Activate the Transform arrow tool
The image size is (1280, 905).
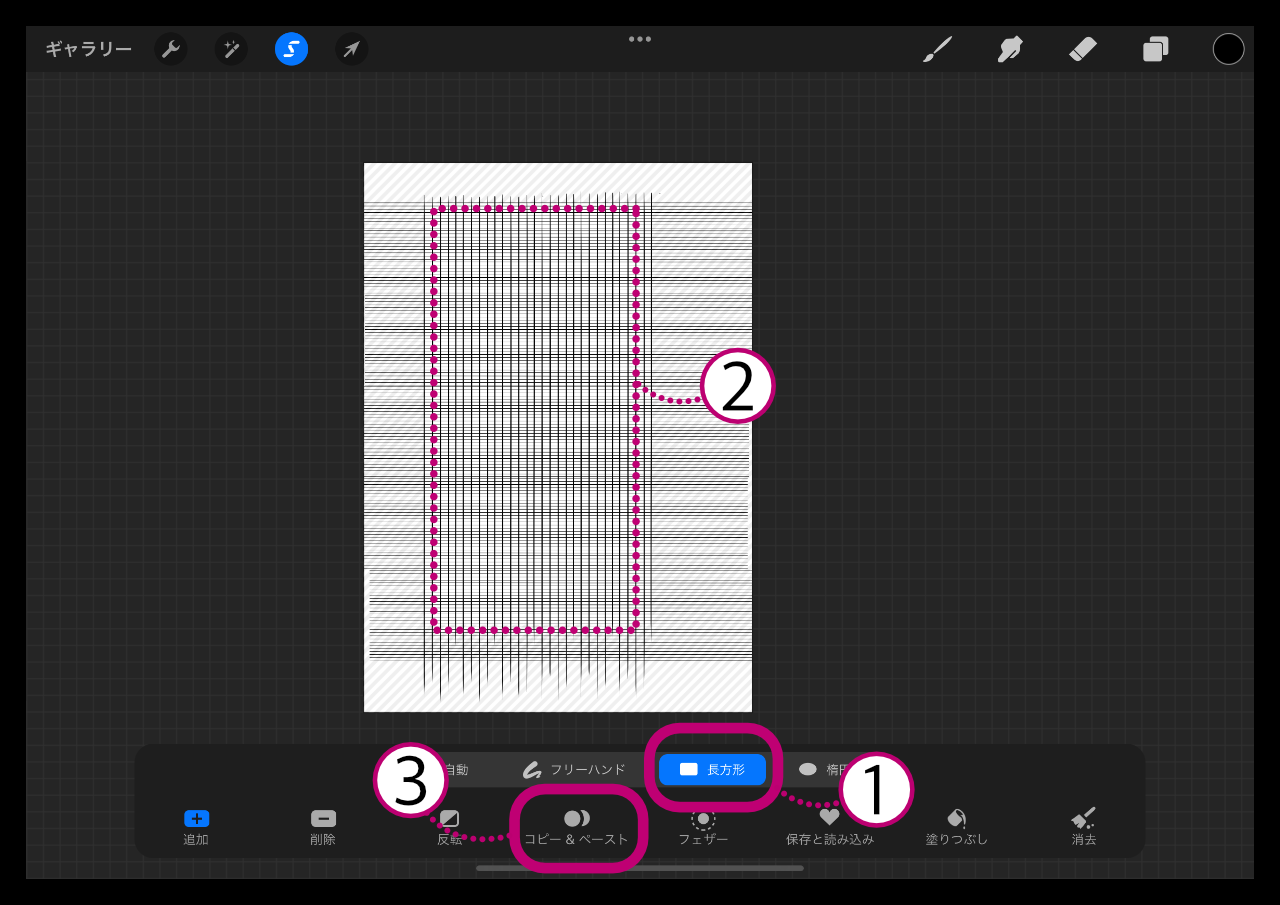(351, 49)
